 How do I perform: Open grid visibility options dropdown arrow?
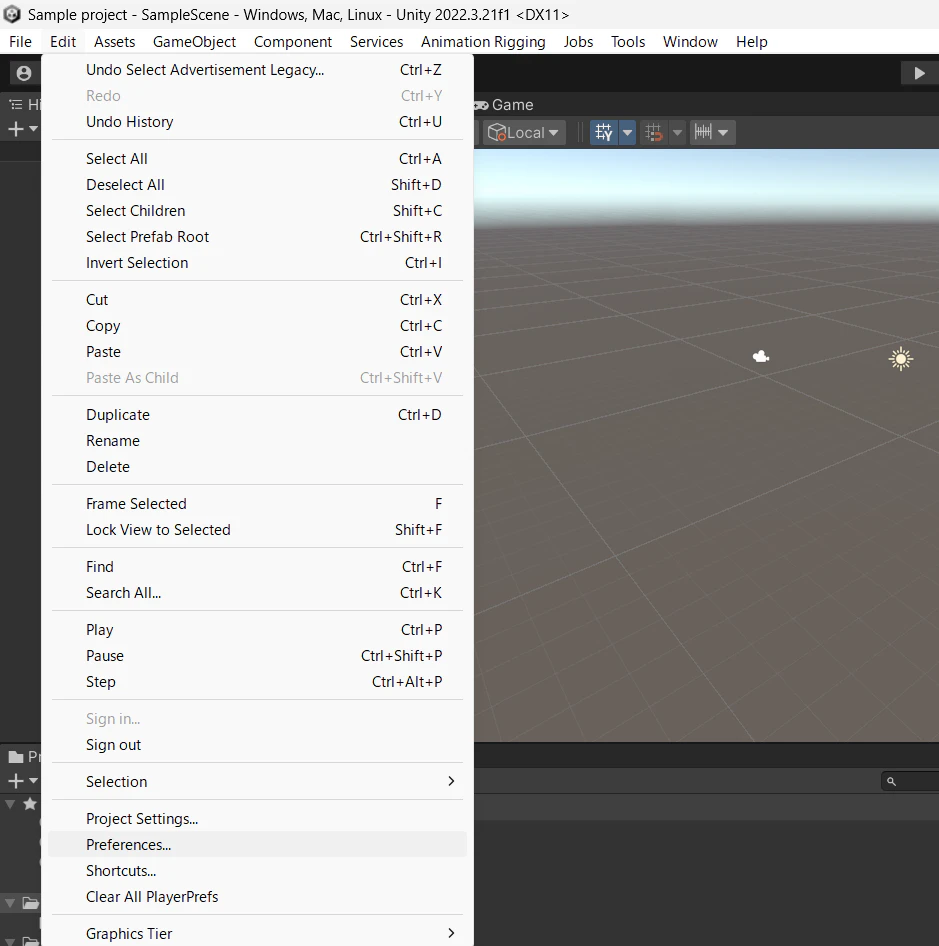pyautogui.click(x=628, y=132)
